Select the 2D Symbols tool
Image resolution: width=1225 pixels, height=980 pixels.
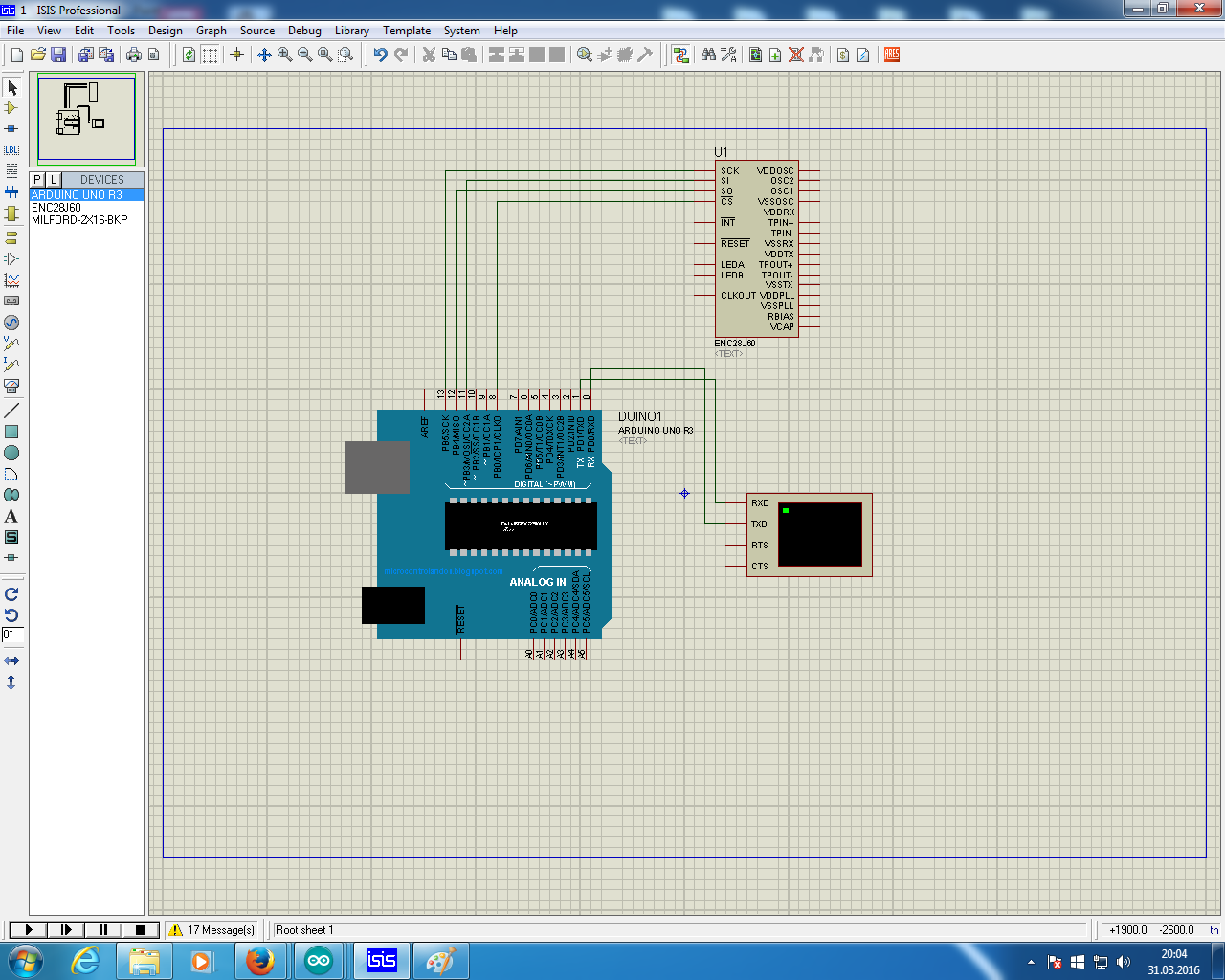(x=11, y=537)
